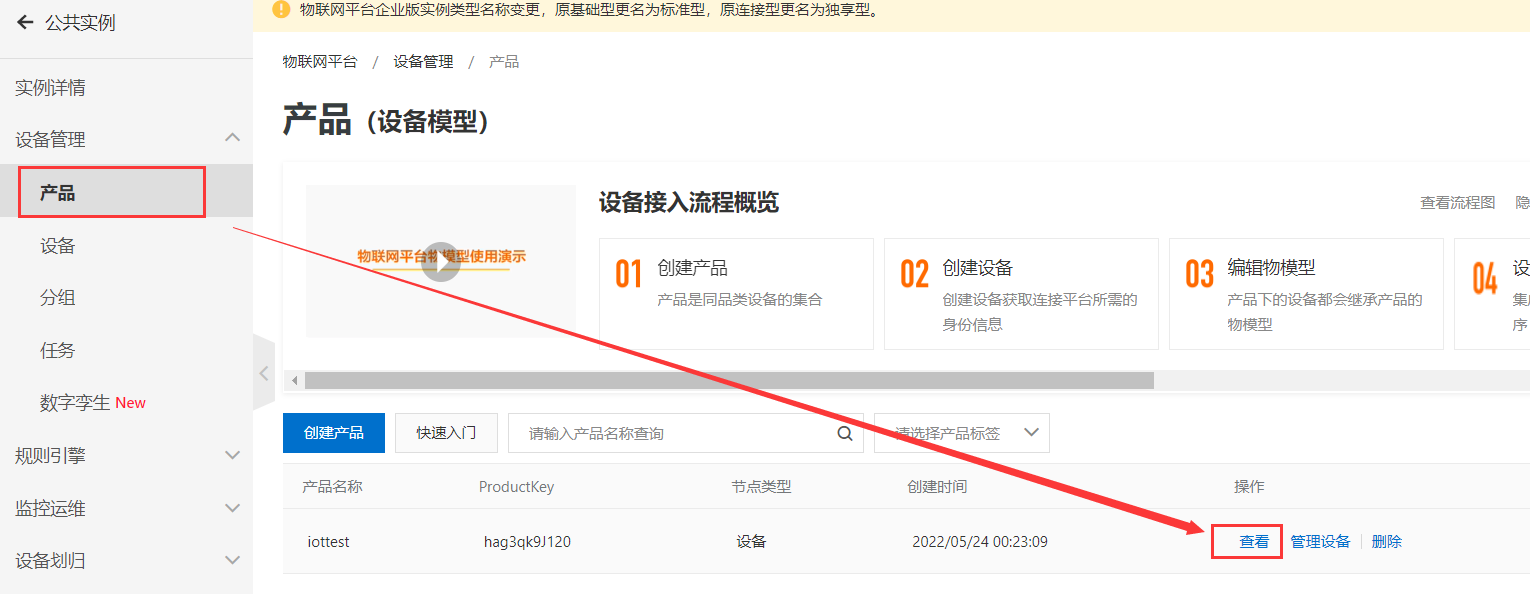Collapse the sidebar with the handle arrow
This screenshot has height=594, width=1530.
click(264, 373)
